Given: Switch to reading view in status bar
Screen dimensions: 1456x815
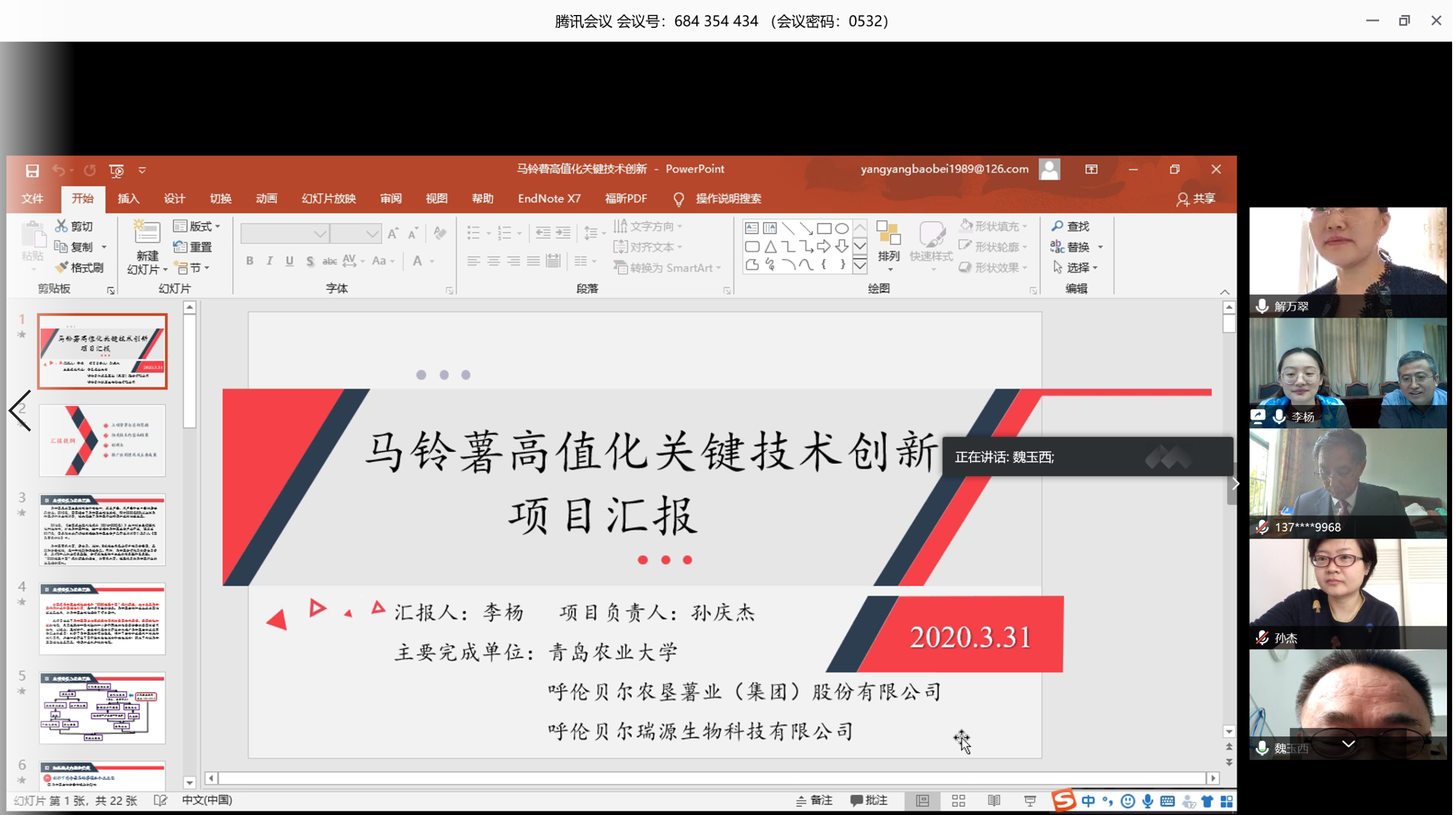Looking at the screenshot, I should coord(995,802).
